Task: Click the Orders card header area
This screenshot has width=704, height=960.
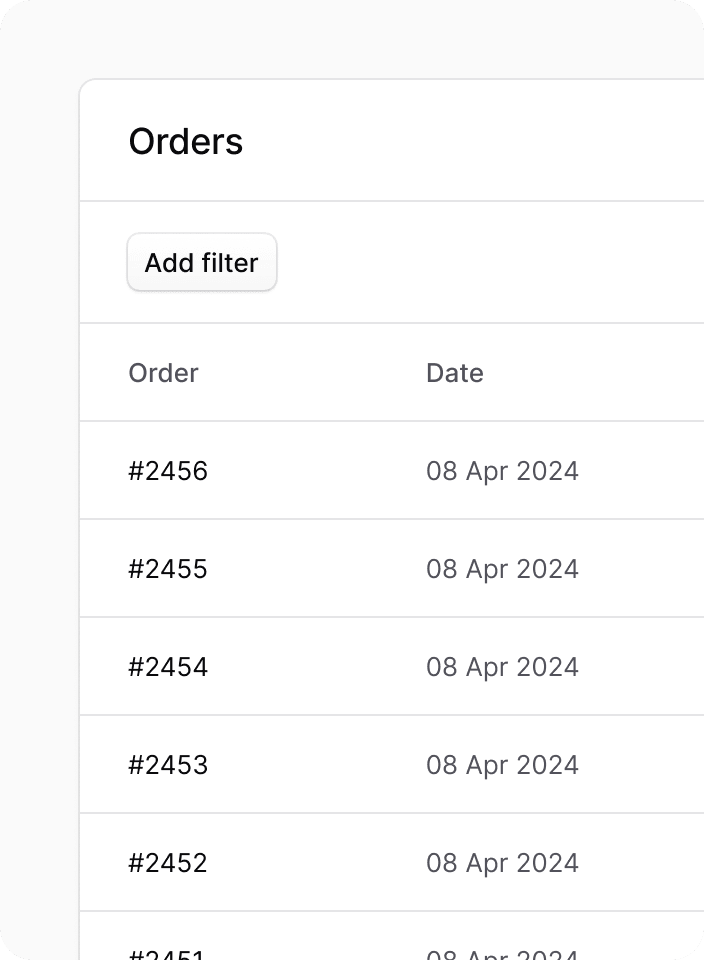Action: [x=390, y=140]
